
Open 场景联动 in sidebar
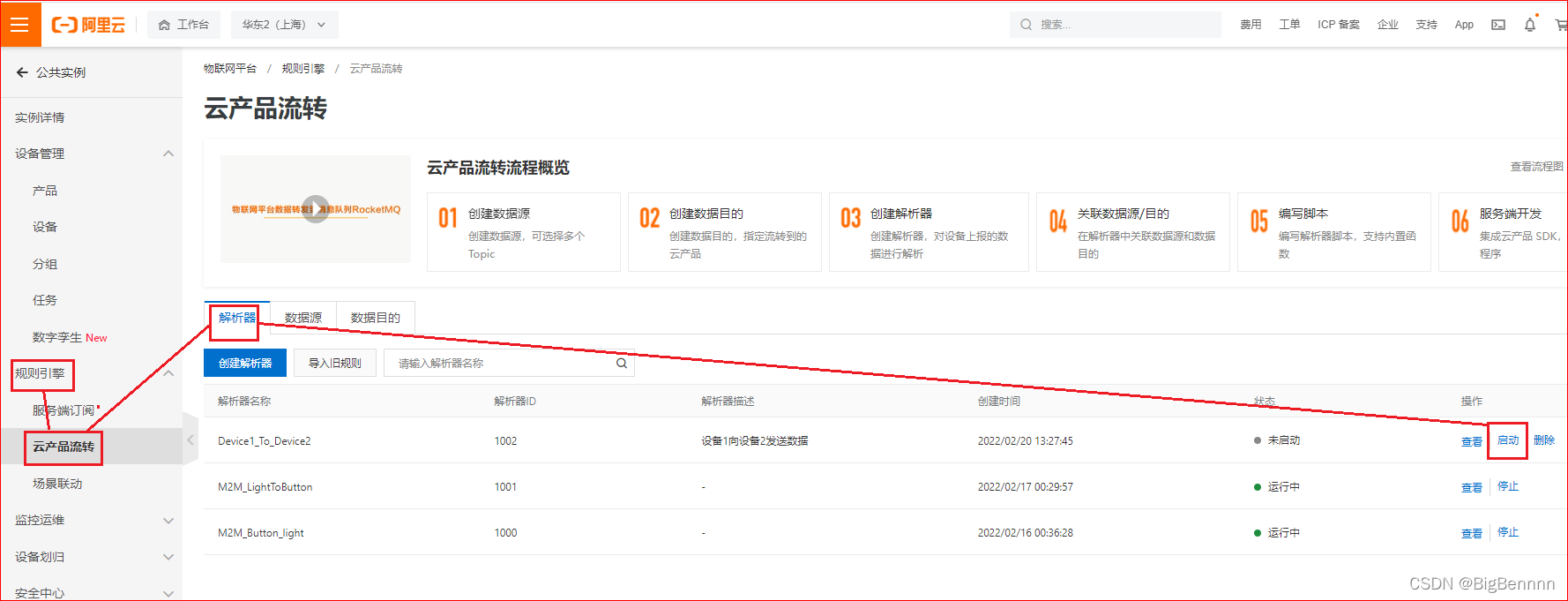57,484
